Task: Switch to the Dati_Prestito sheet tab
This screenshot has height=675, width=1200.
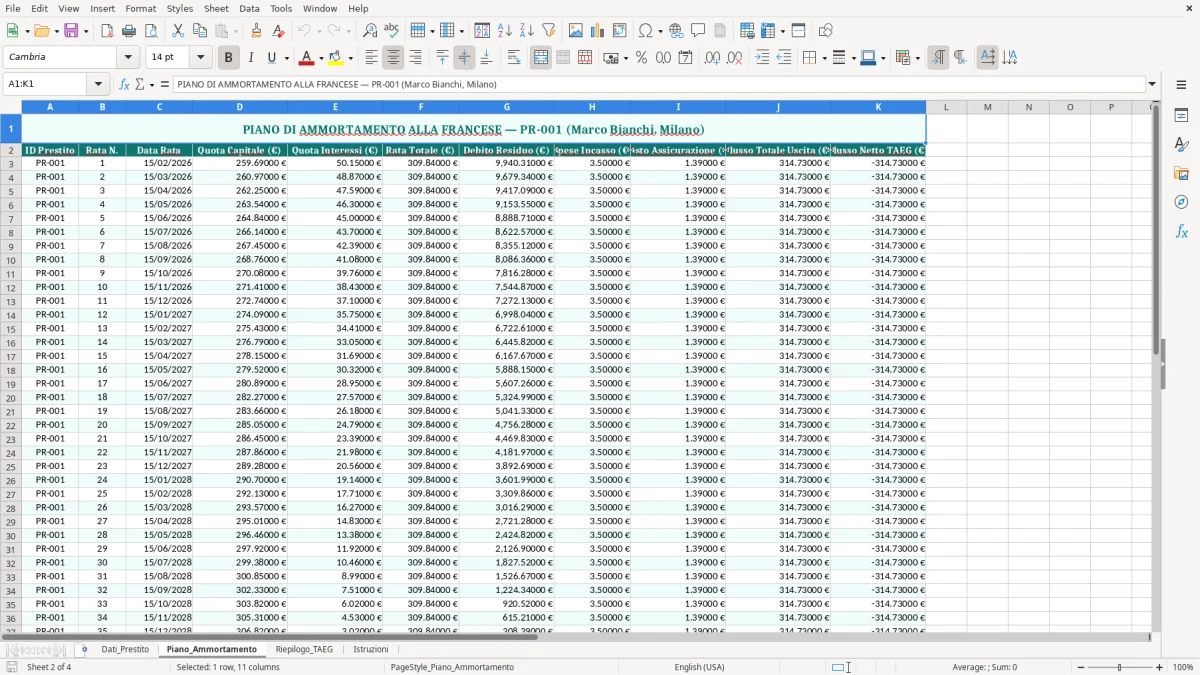Action: tap(125, 649)
